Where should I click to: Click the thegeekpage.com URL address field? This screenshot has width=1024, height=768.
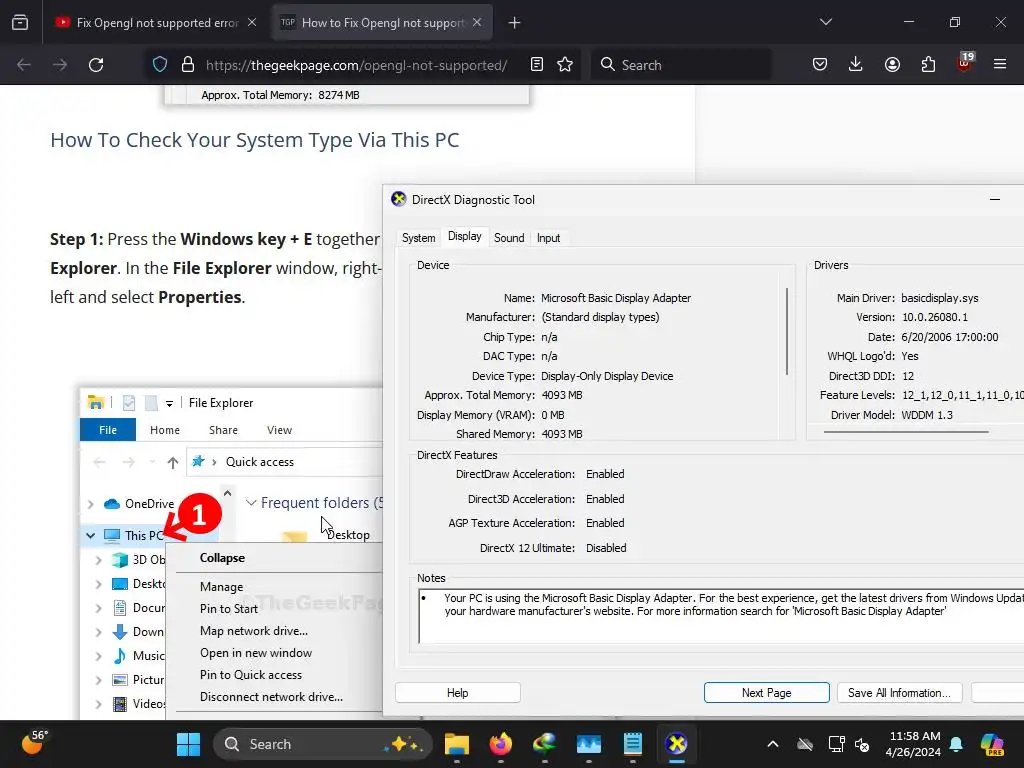[x=357, y=65]
